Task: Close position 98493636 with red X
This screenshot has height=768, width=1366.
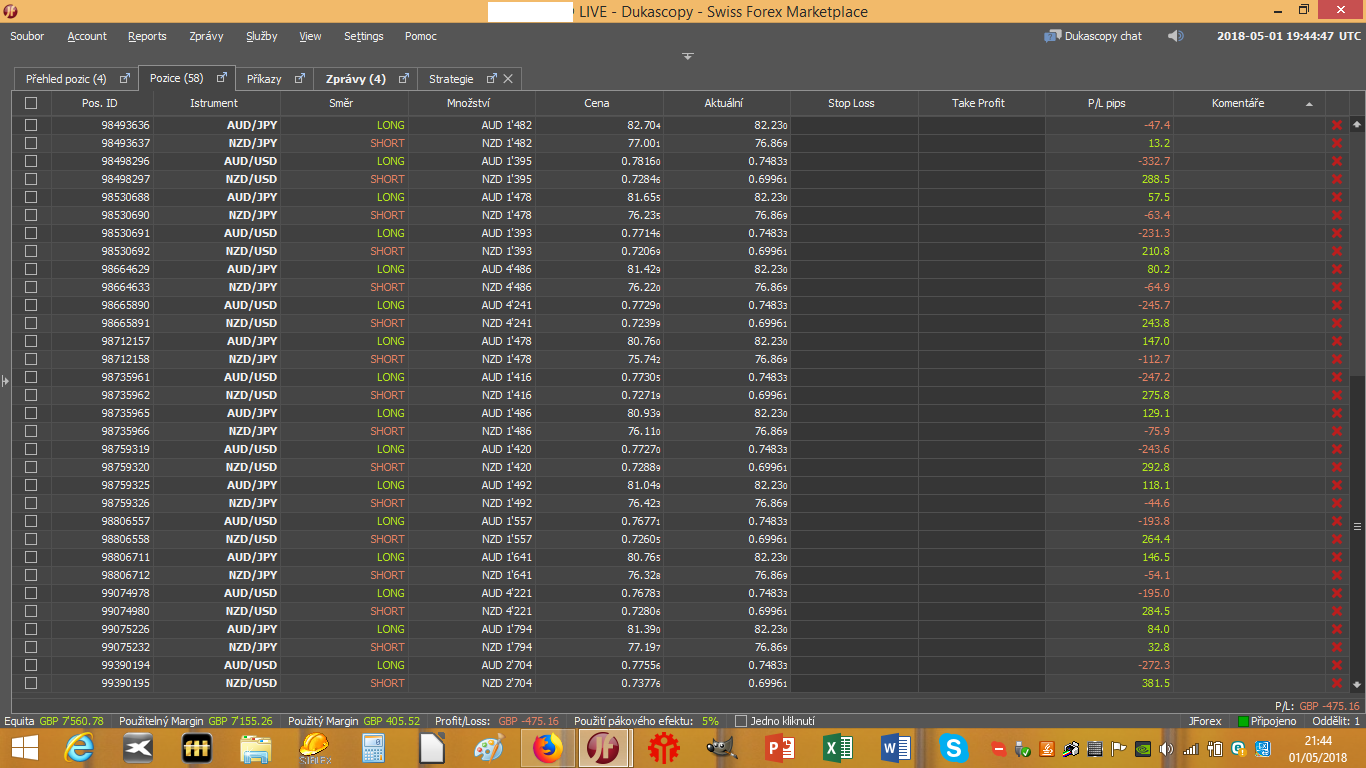Action: [1336, 125]
